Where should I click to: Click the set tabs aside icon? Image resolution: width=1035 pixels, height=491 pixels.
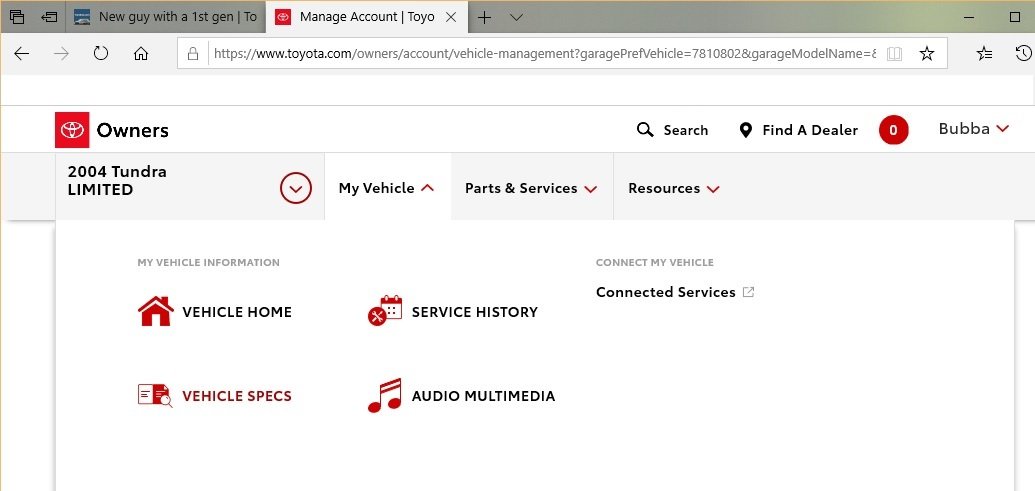pos(49,17)
